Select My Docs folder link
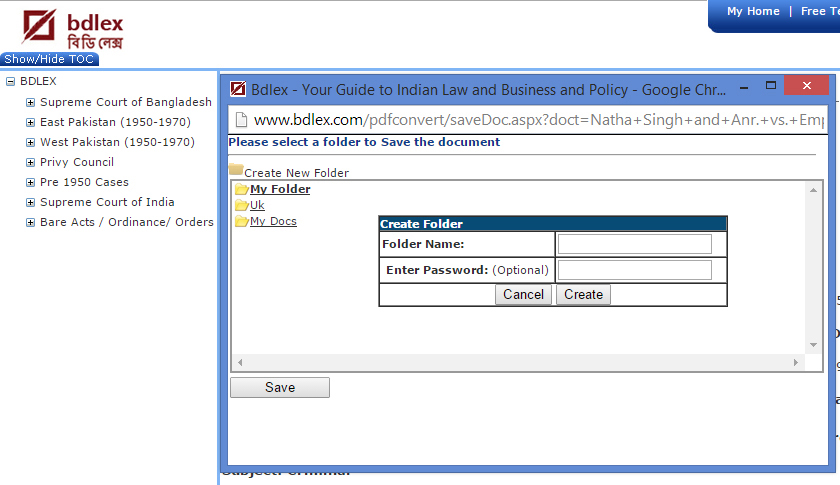 [273, 221]
